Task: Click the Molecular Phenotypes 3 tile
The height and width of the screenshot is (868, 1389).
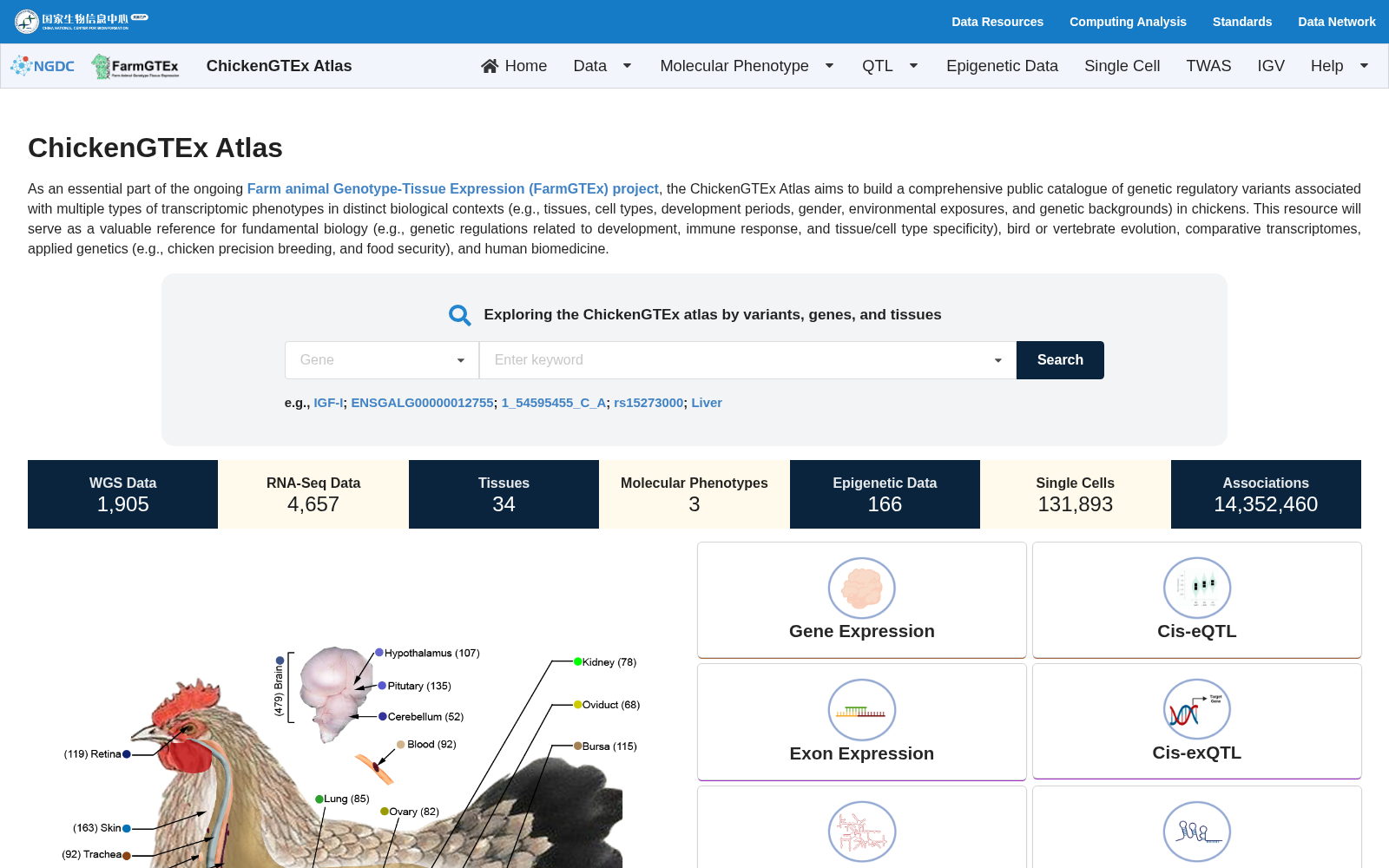Action: [694, 494]
